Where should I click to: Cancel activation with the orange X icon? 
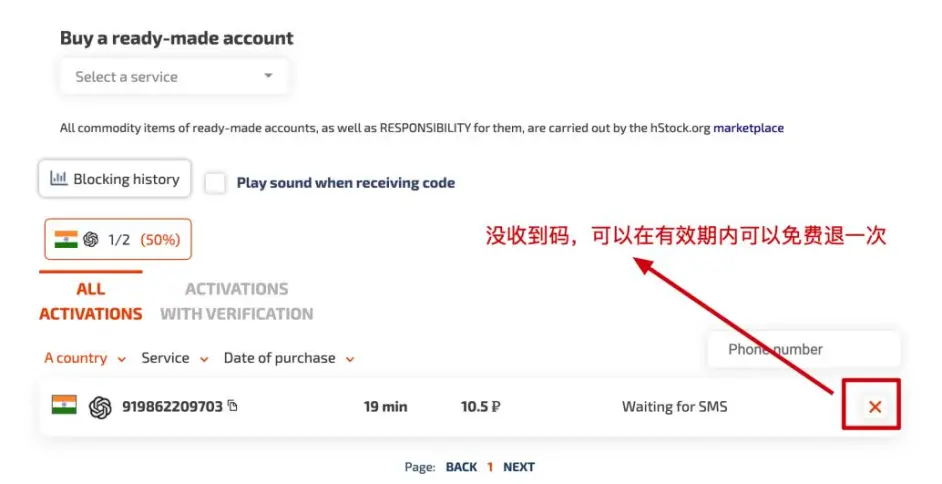(x=875, y=407)
